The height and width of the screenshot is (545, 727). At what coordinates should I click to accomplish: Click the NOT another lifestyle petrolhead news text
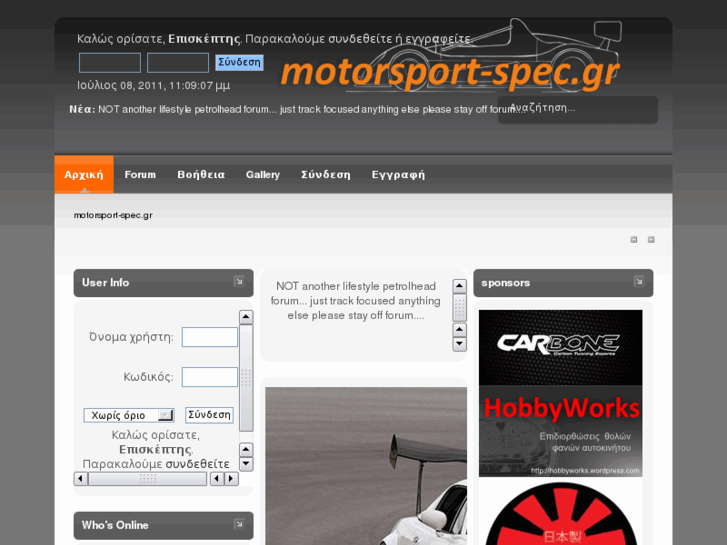(356, 301)
